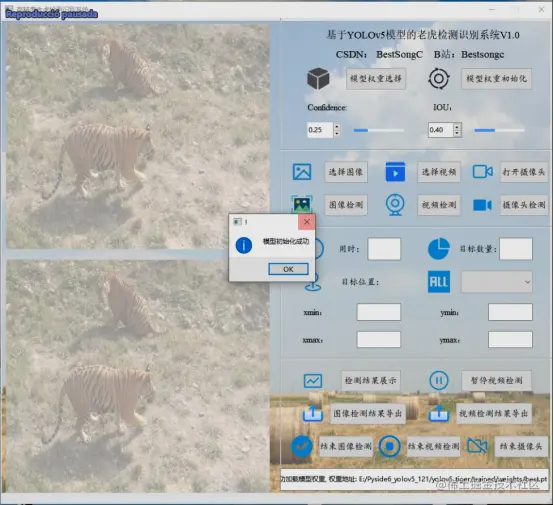Click the webcam icon beside 视频检测
The height and width of the screenshot is (505, 554).
pyautogui.click(x=395, y=205)
